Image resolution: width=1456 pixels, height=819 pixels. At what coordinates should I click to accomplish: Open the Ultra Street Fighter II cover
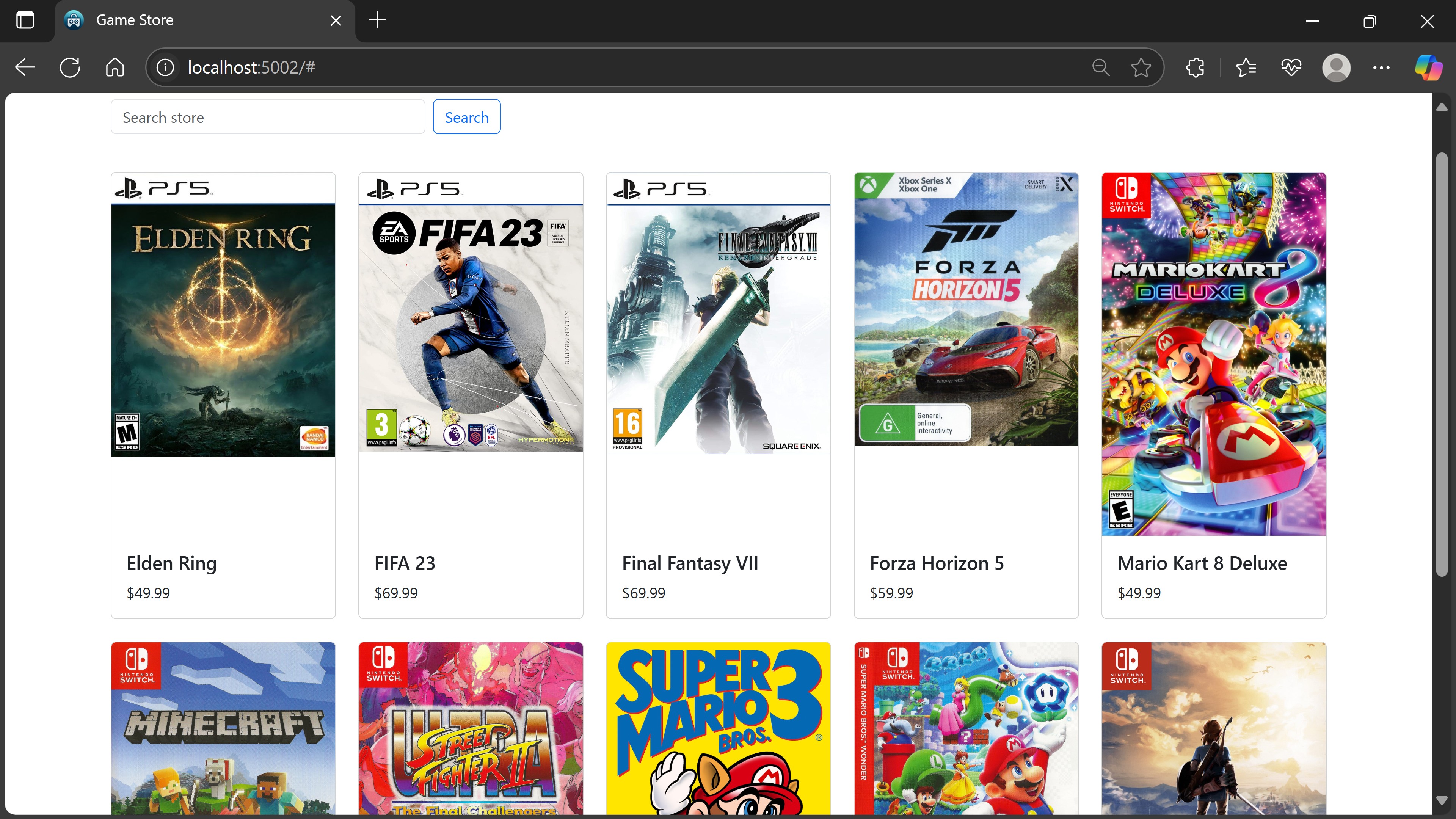[471, 728]
